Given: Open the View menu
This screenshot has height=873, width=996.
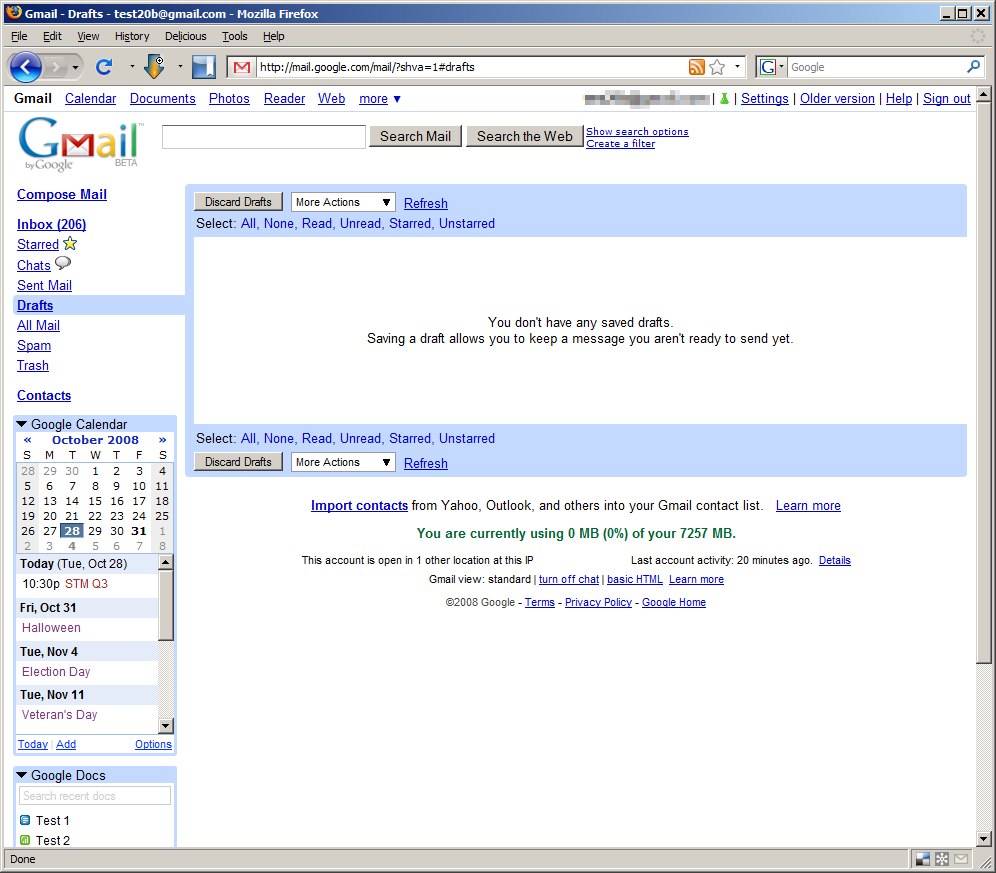Looking at the screenshot, I should [x=88, y=36].
